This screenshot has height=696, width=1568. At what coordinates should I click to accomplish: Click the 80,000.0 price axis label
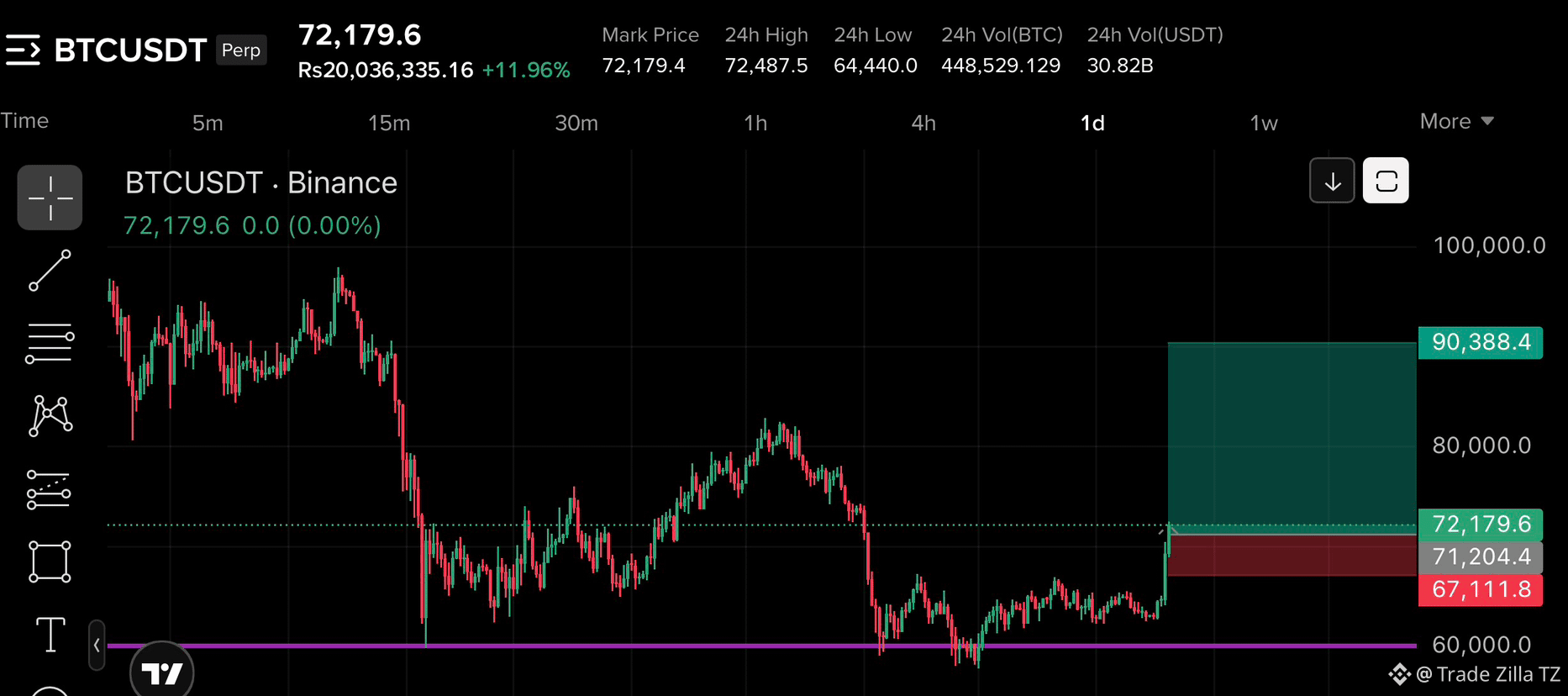click(x=1481, y=446)
